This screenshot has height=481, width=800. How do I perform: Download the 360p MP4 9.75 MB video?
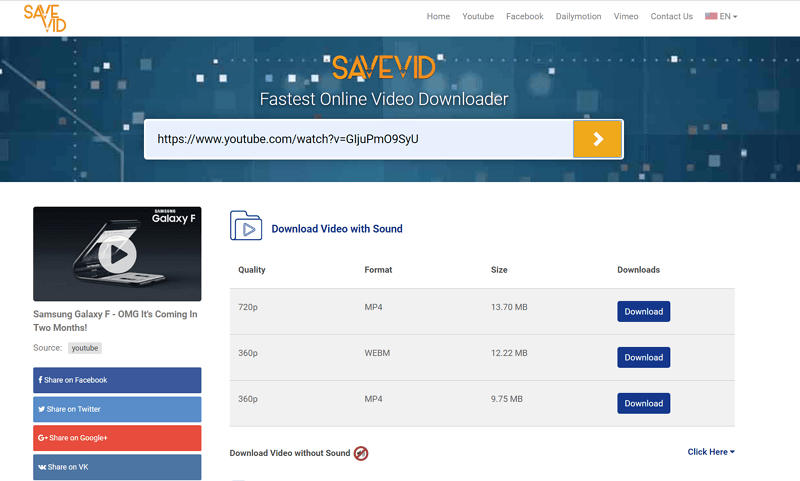[644, 403]
